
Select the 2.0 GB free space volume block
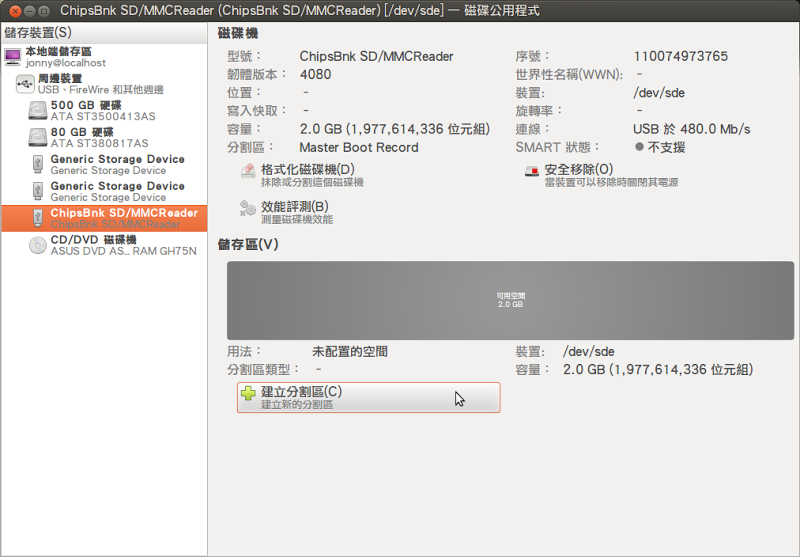[x=510, y=300]
